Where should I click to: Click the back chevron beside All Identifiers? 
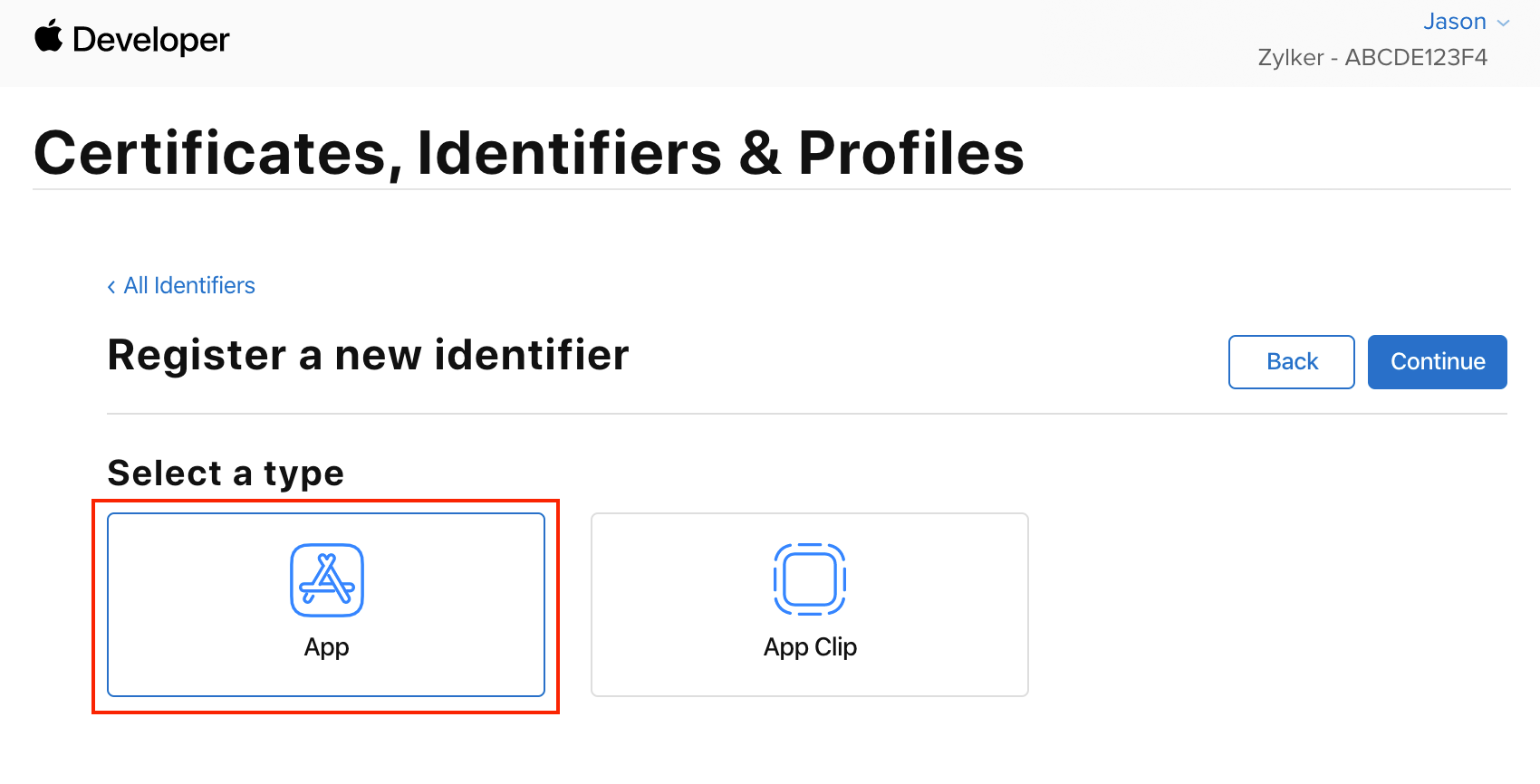[x=111, y=287]
